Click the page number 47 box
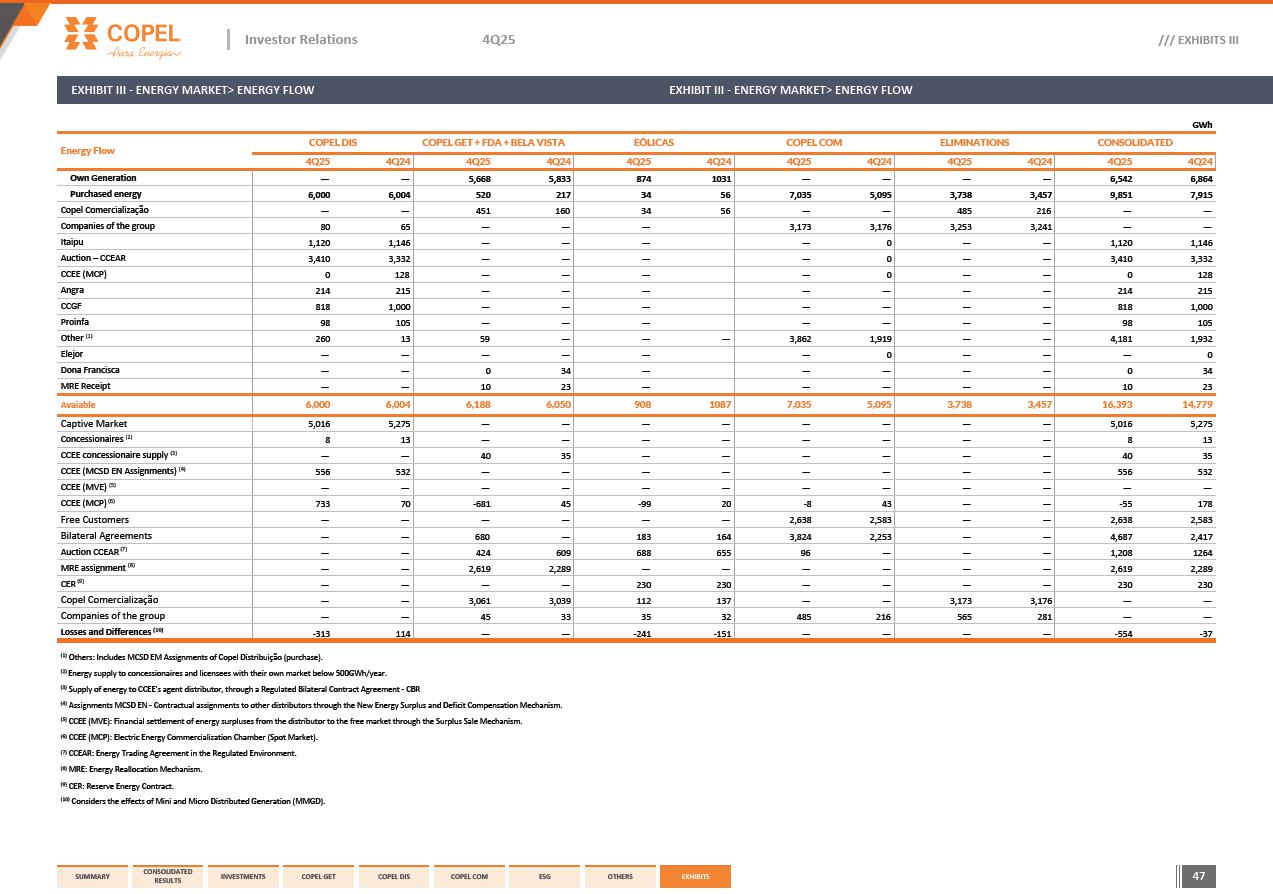This screenshot has height=894, width=1273. click(1198, 877)
